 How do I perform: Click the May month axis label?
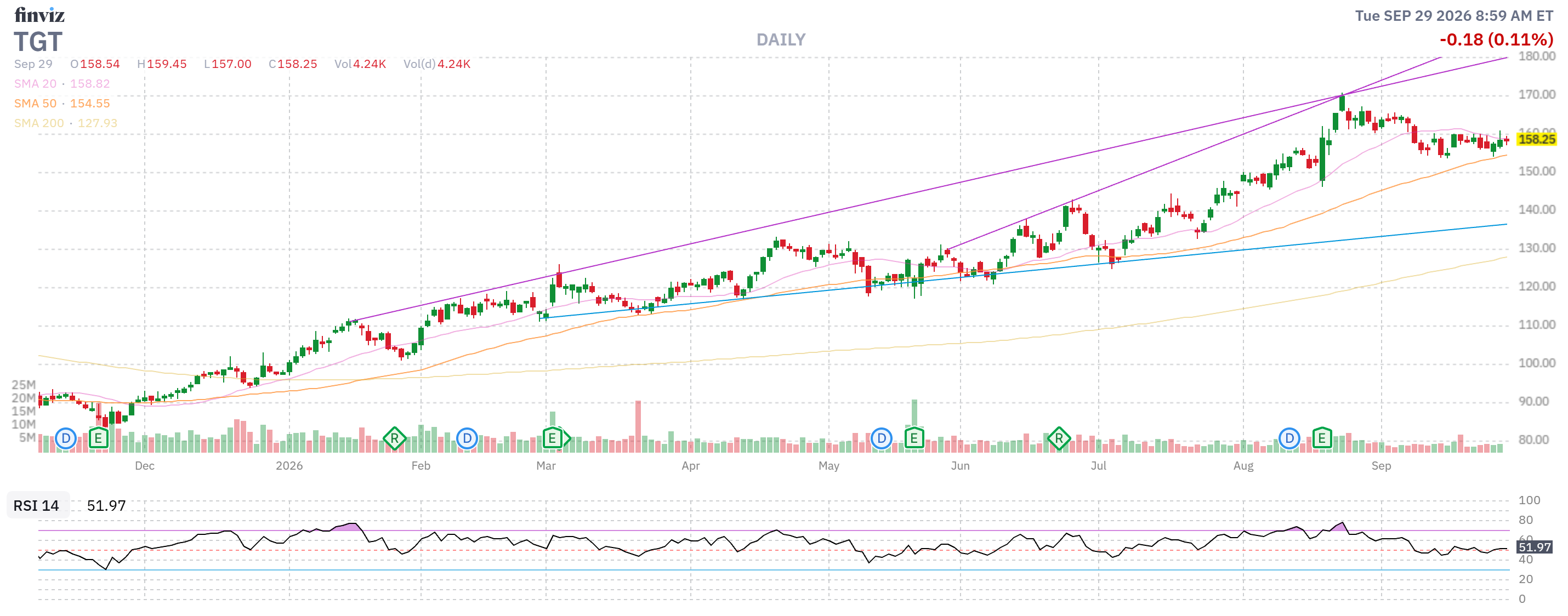coord(828,466)
